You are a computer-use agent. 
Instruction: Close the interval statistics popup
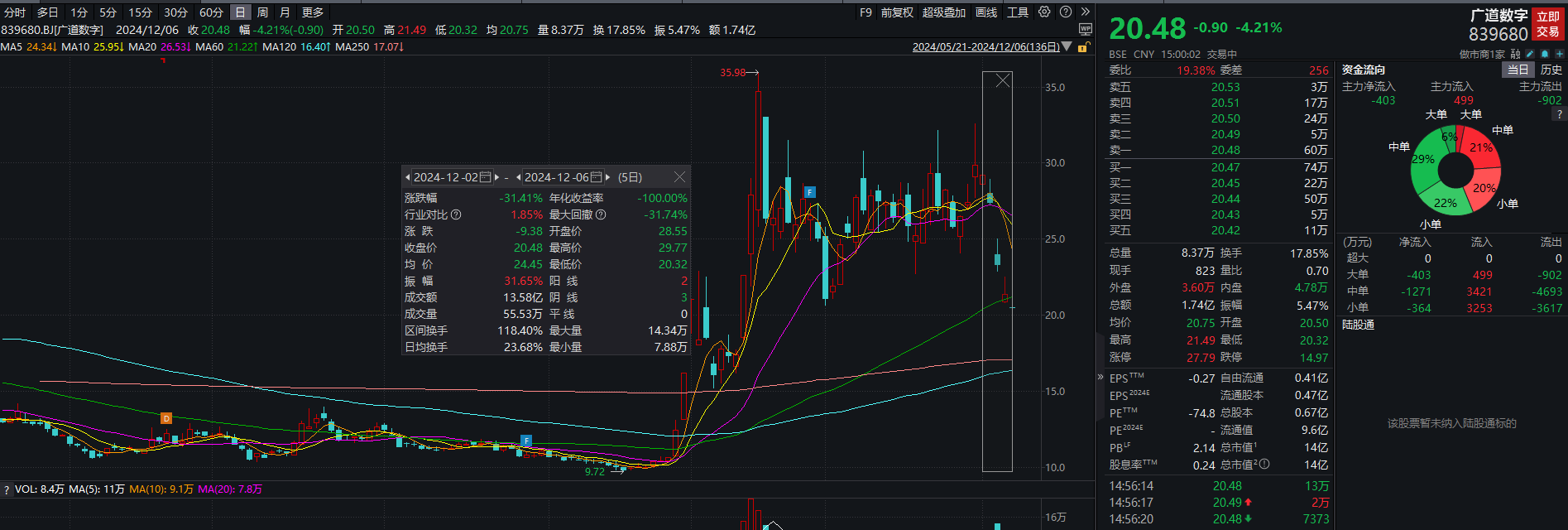[679, 177]
